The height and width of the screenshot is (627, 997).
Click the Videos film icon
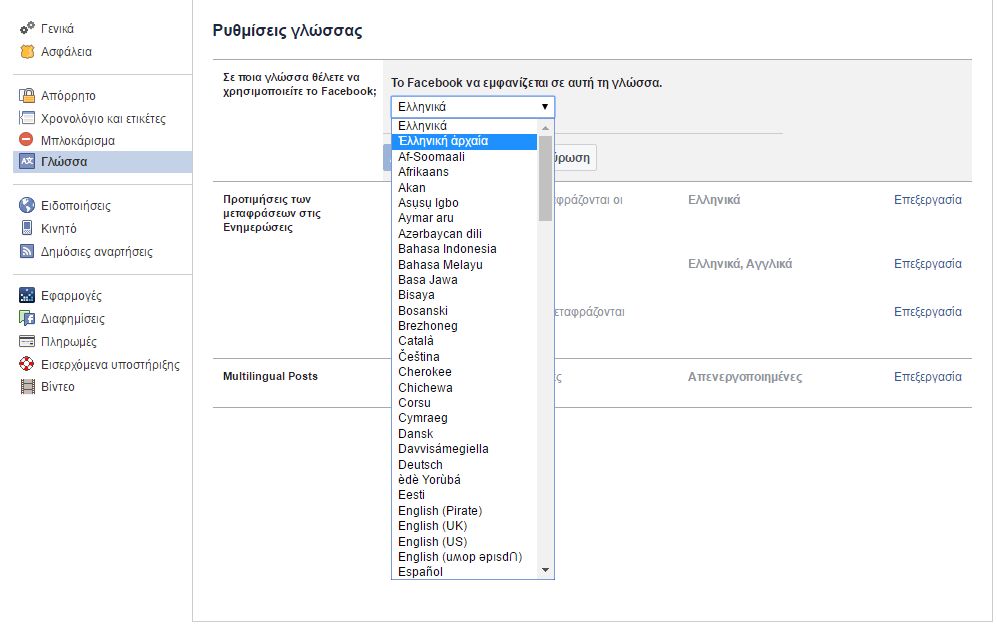pyautogui.click(x=28, y=387)
